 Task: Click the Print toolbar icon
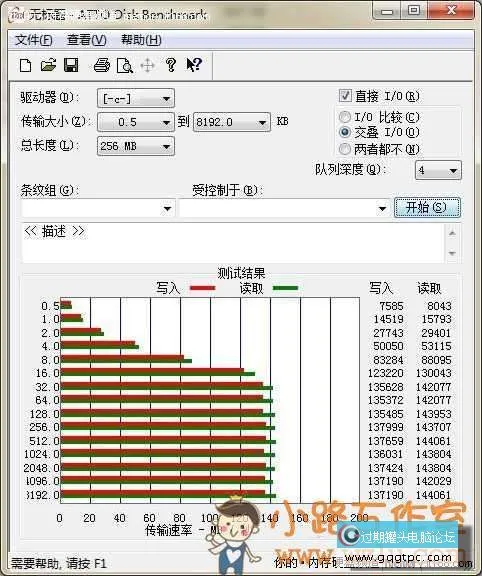point(102,65)
